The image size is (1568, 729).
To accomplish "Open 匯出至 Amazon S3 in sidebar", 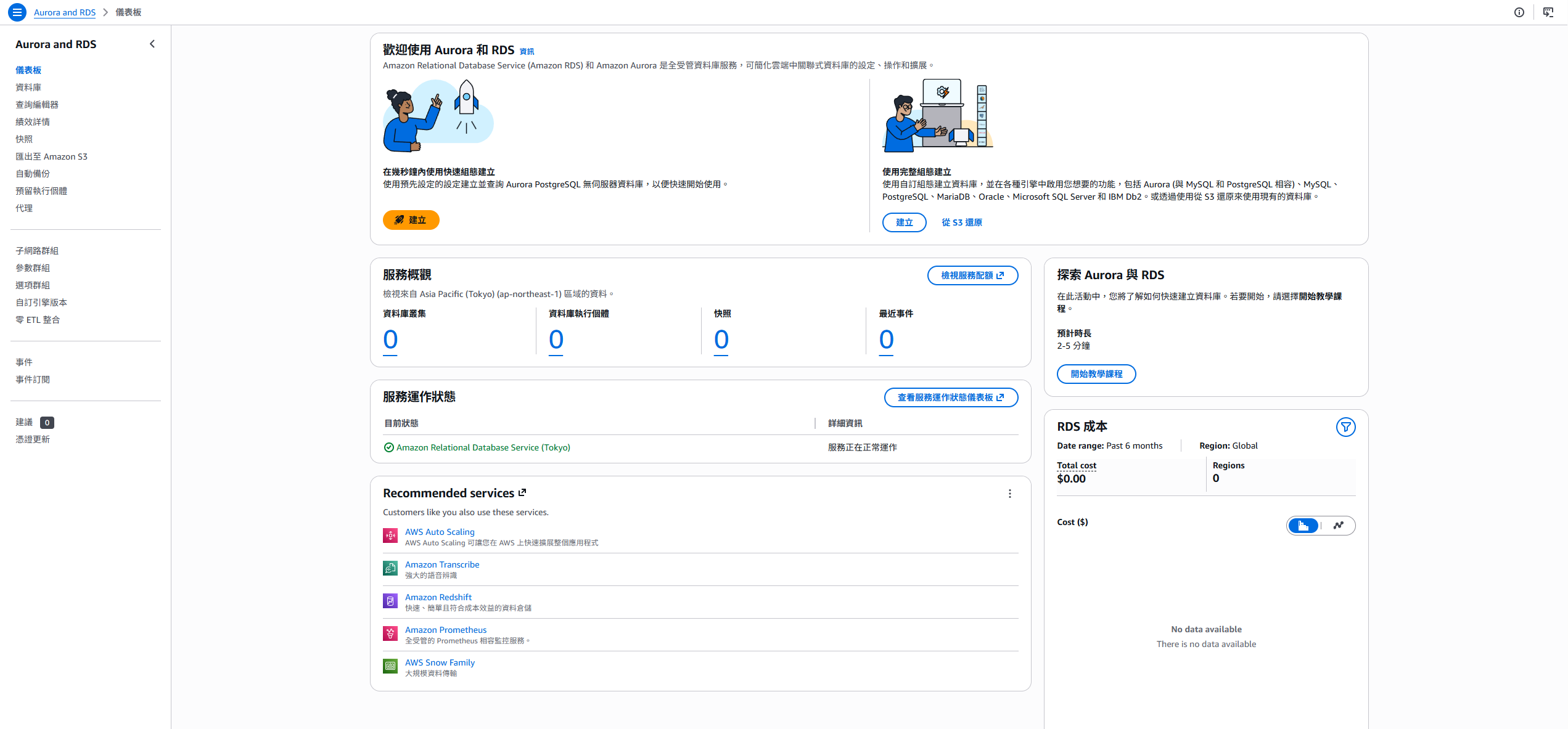I will 51,157.
